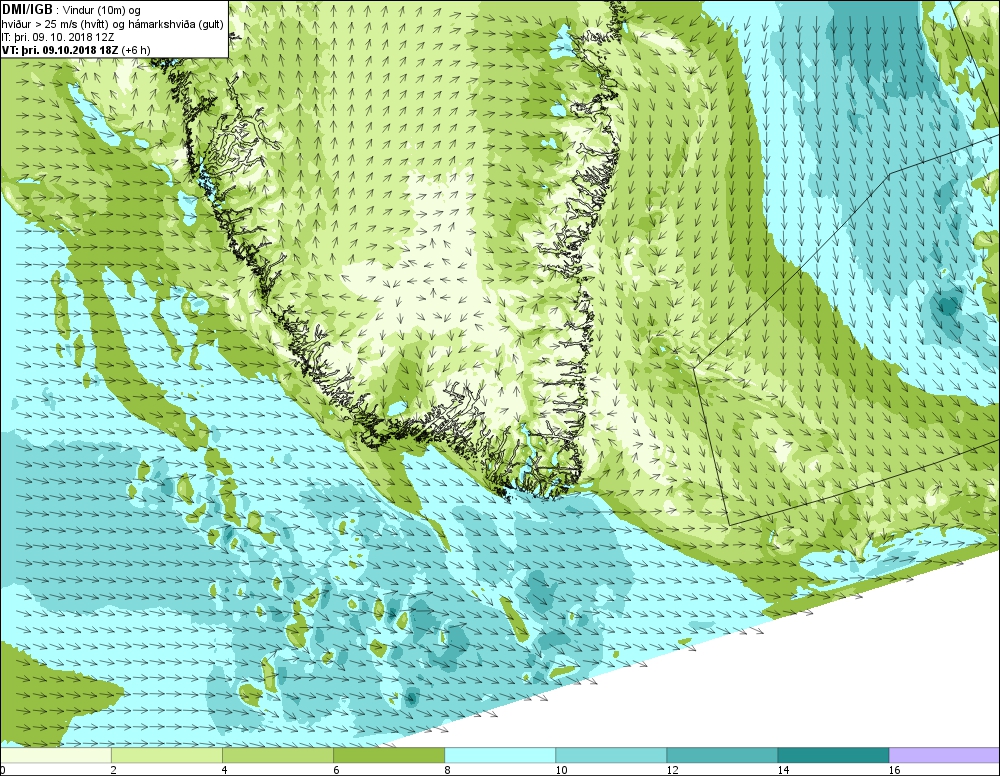Click the 'Vindur (10m) og' label

[x=103, y=10]
